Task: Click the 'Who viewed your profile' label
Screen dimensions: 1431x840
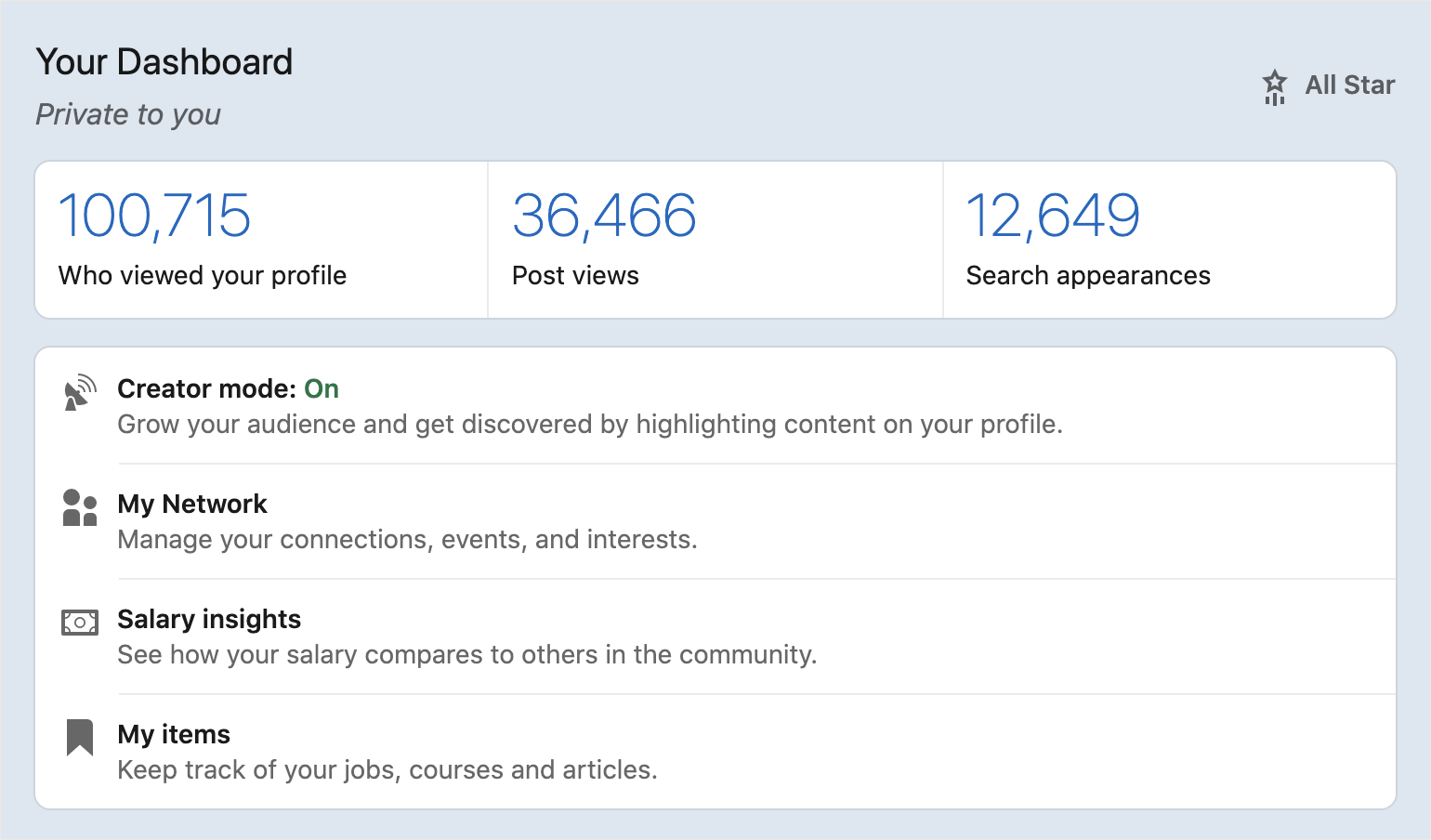Action: (203, 276)
